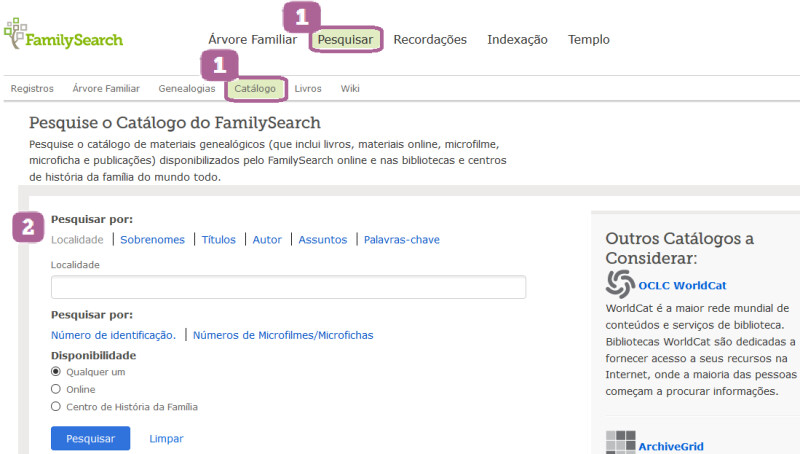Click the FamilySearch tree logo

(63, 34)
